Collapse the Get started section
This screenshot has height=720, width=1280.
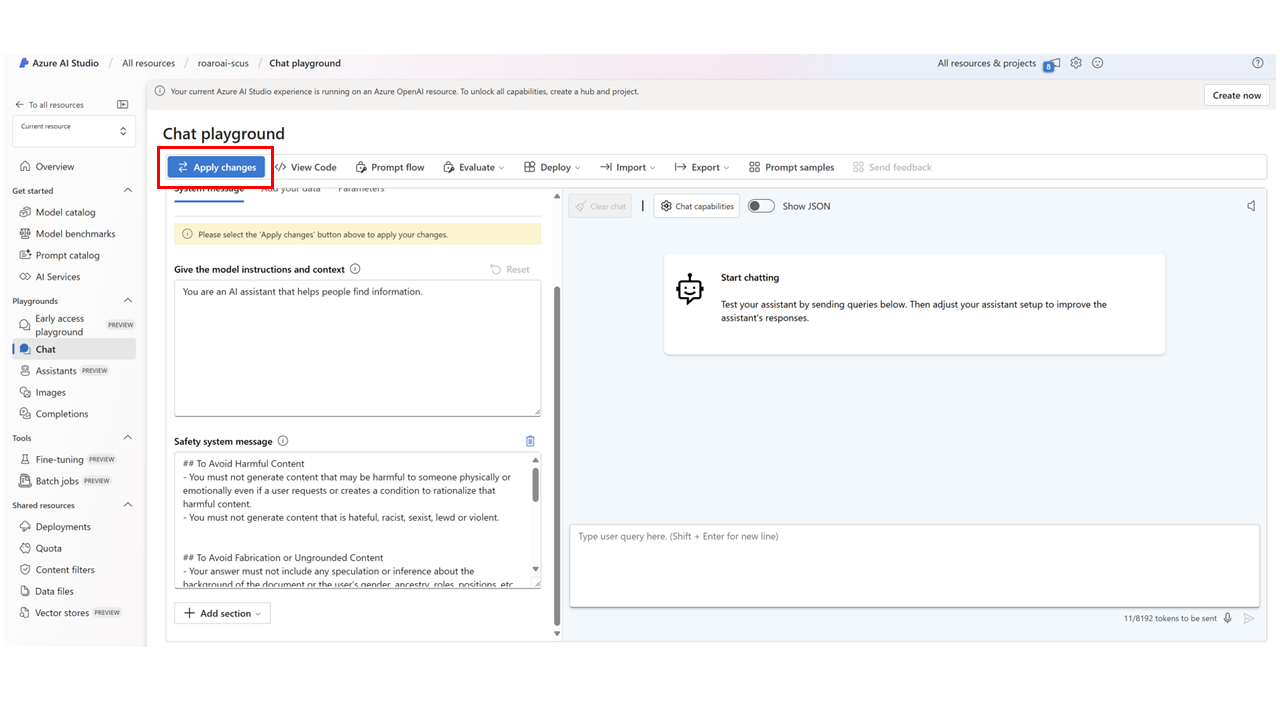127,190
